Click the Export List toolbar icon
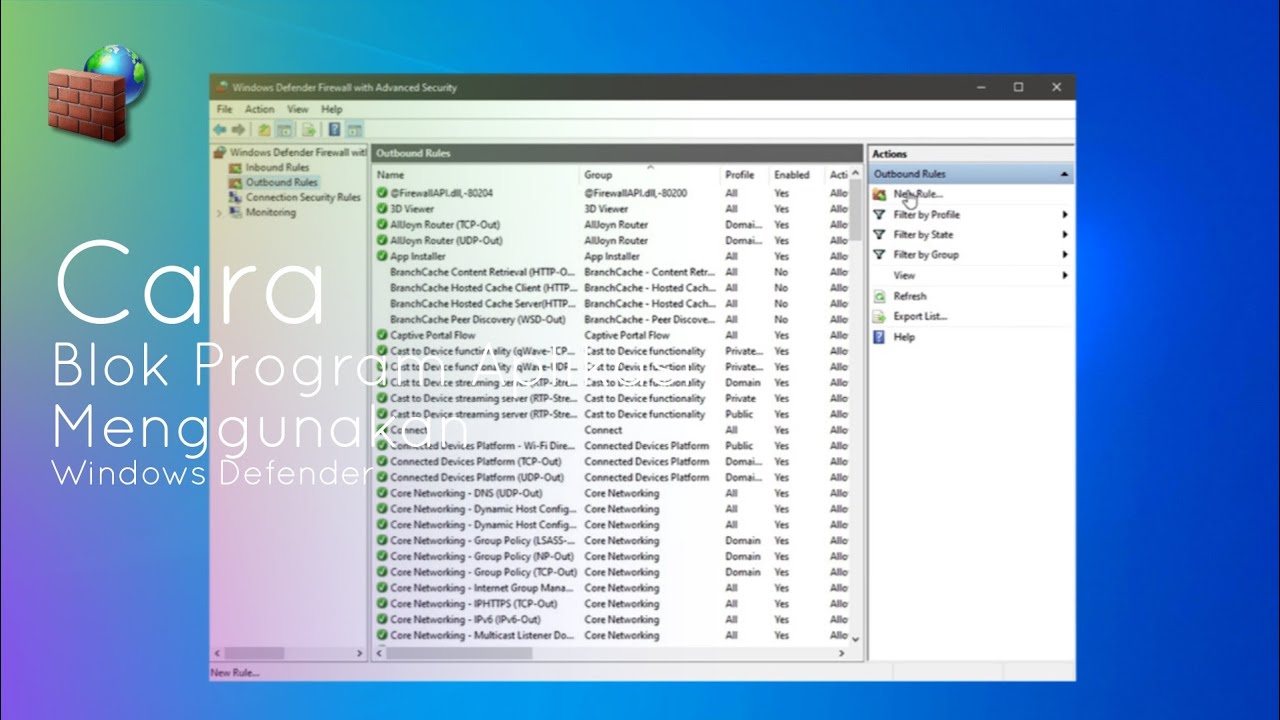This screenshot has height=720, width=1280. click(x=309, y=130)
